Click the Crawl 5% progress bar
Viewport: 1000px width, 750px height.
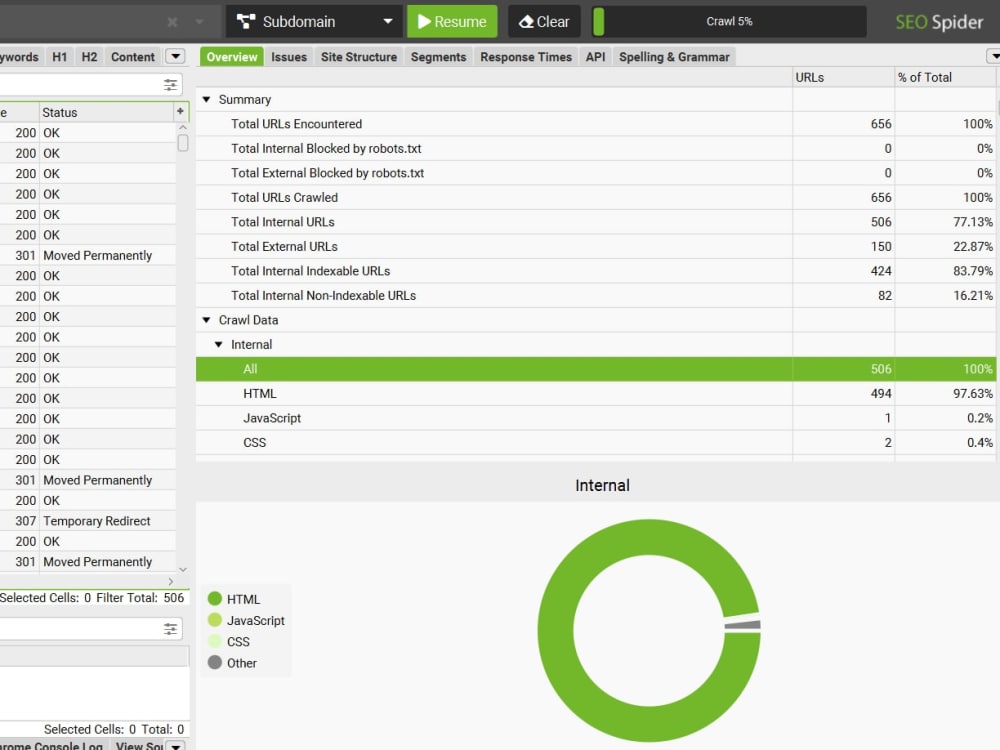click(729, 22)
